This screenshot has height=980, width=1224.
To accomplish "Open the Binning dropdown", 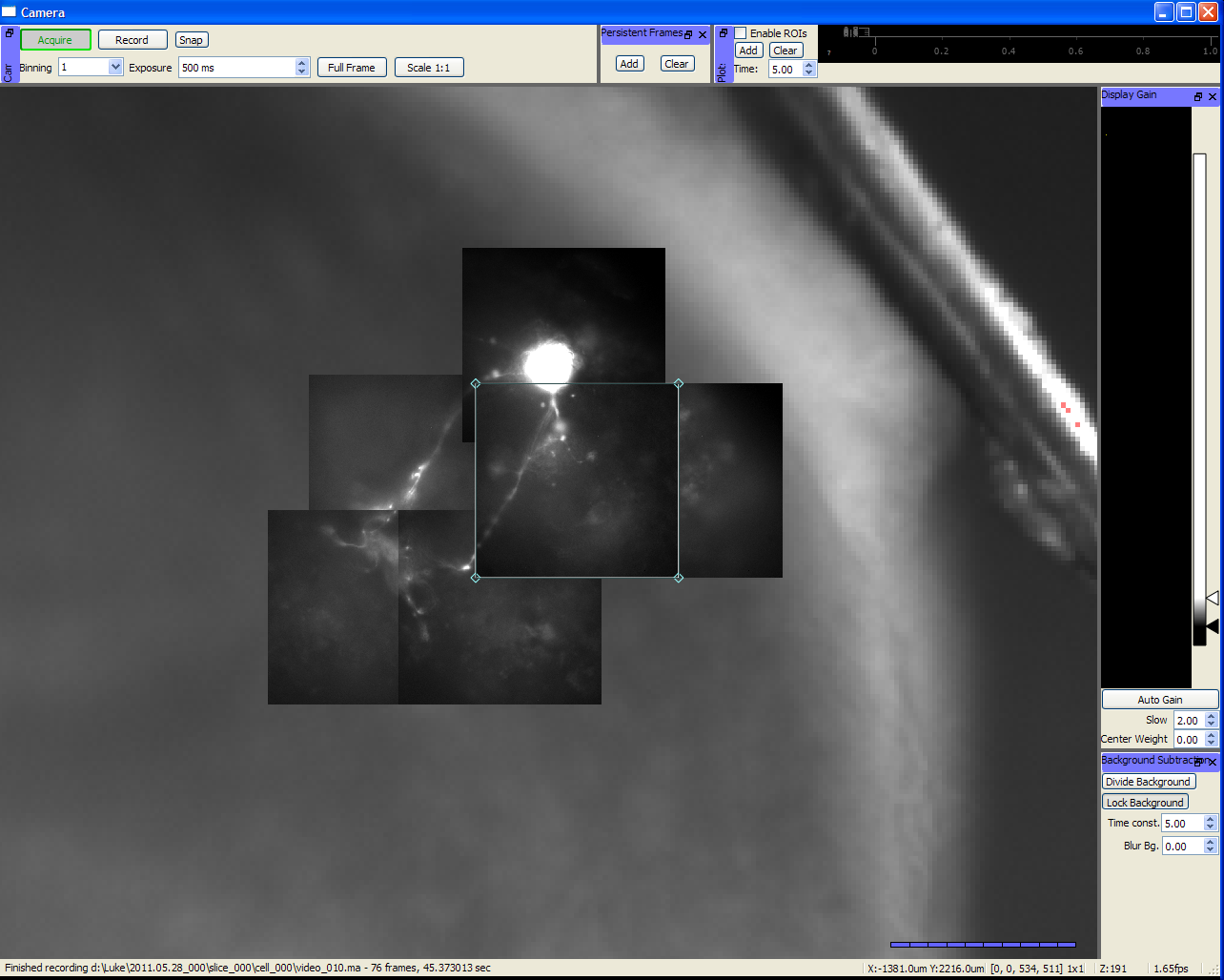I will click(x=115, y=68).
